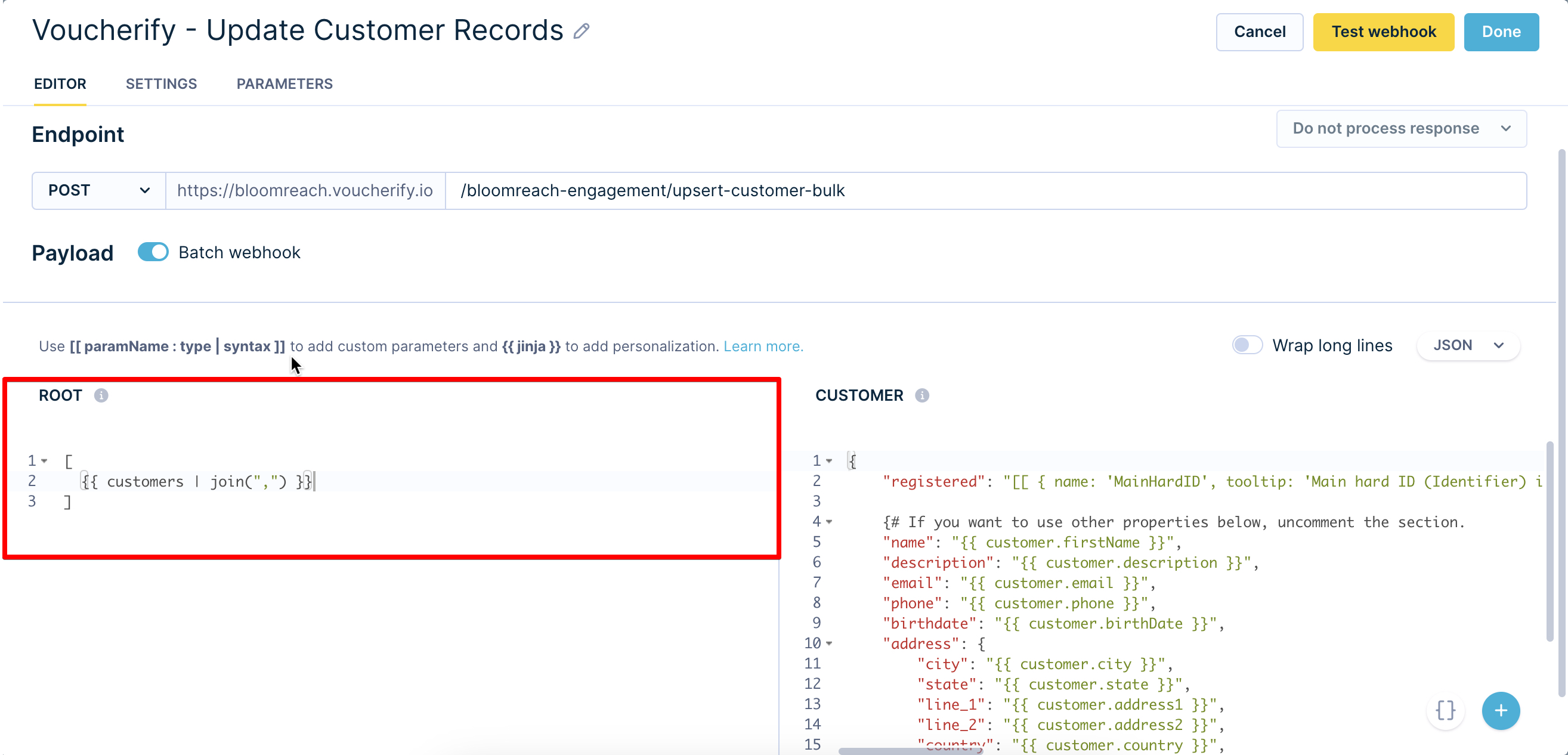Collapse line 1 fold arrow in CUSTOMER editor
The image size is (1568, 755).
tap(829, 461)
